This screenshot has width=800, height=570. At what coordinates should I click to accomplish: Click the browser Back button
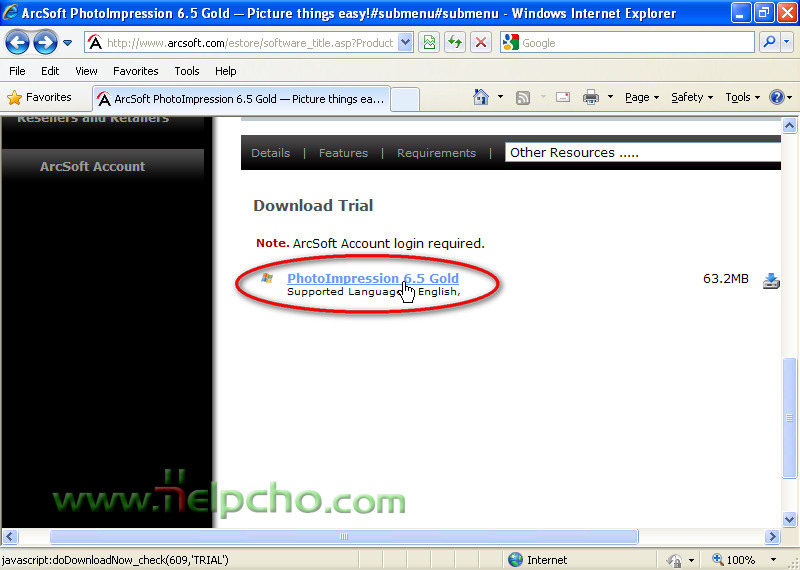point(18,43)
